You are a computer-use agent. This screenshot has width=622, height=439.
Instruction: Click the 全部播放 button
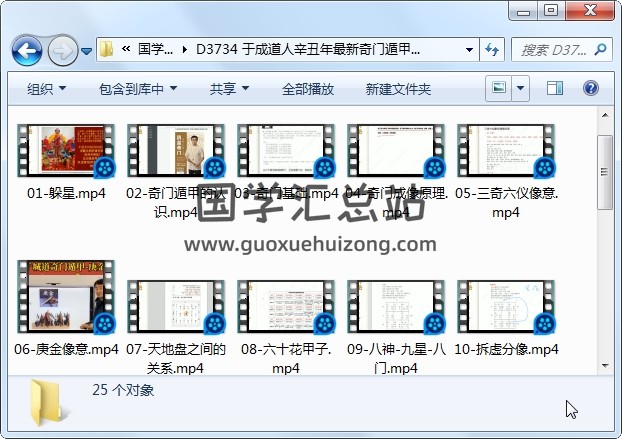[x=308, y=89]
